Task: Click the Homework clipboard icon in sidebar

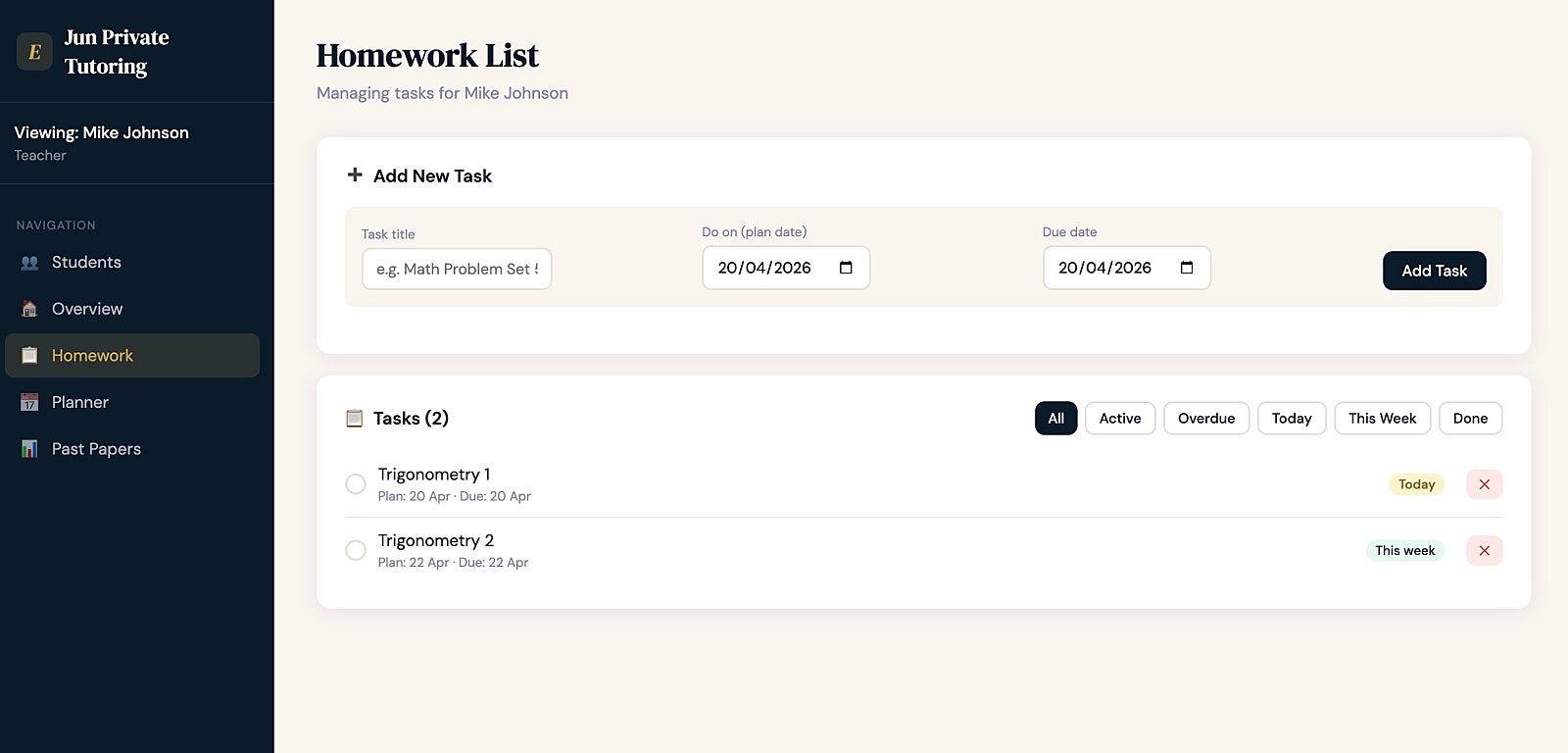Action: (x=29, y=356)
